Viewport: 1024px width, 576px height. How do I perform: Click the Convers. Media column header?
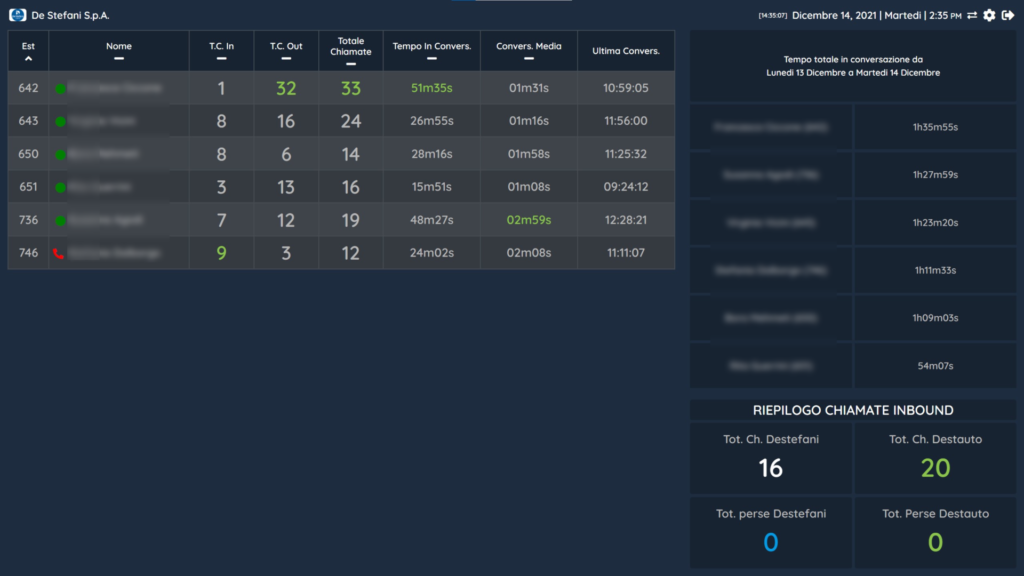(x=529, y=47)
